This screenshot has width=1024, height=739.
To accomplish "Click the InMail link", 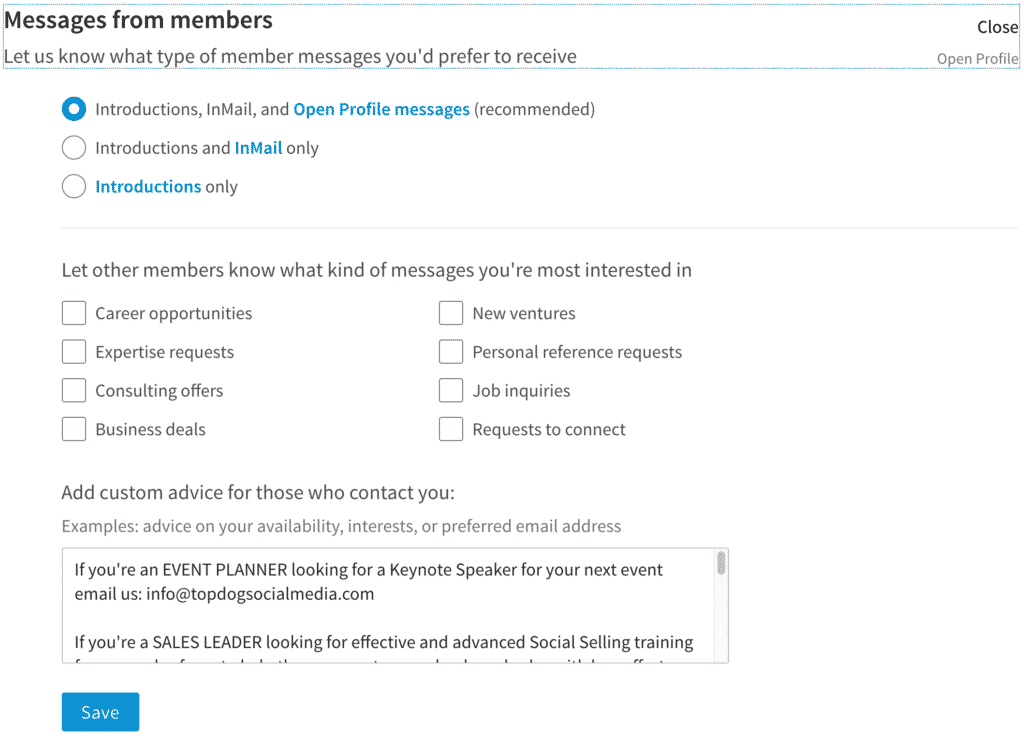I will click(x=258, y=147).
